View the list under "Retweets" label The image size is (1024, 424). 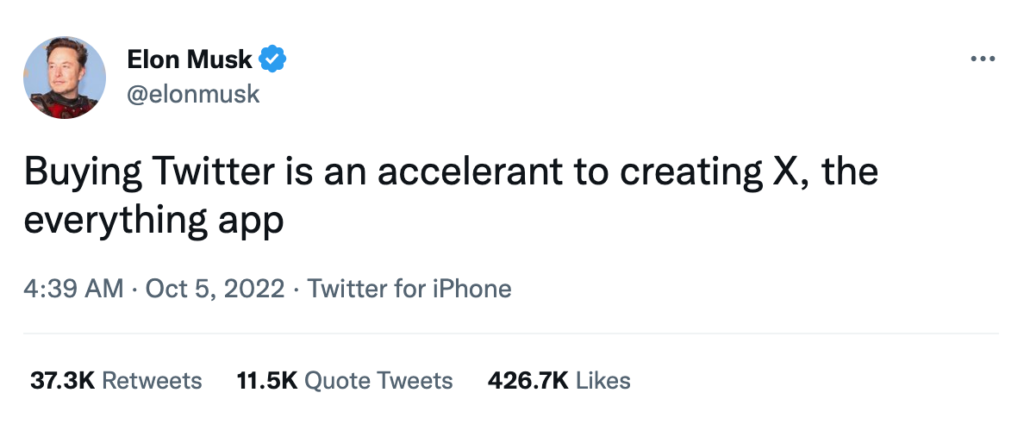click(152, 381)
